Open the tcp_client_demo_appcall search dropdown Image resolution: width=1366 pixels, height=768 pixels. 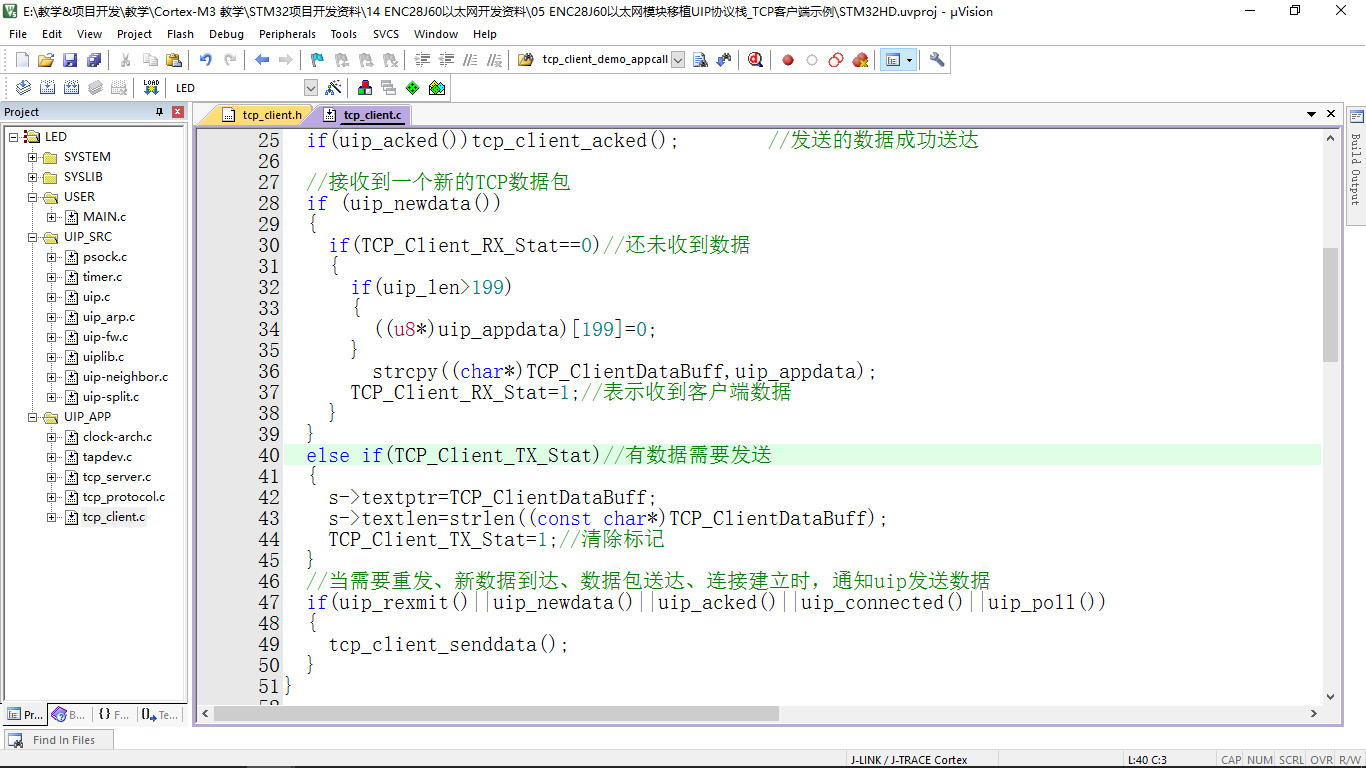pos(678,60)
